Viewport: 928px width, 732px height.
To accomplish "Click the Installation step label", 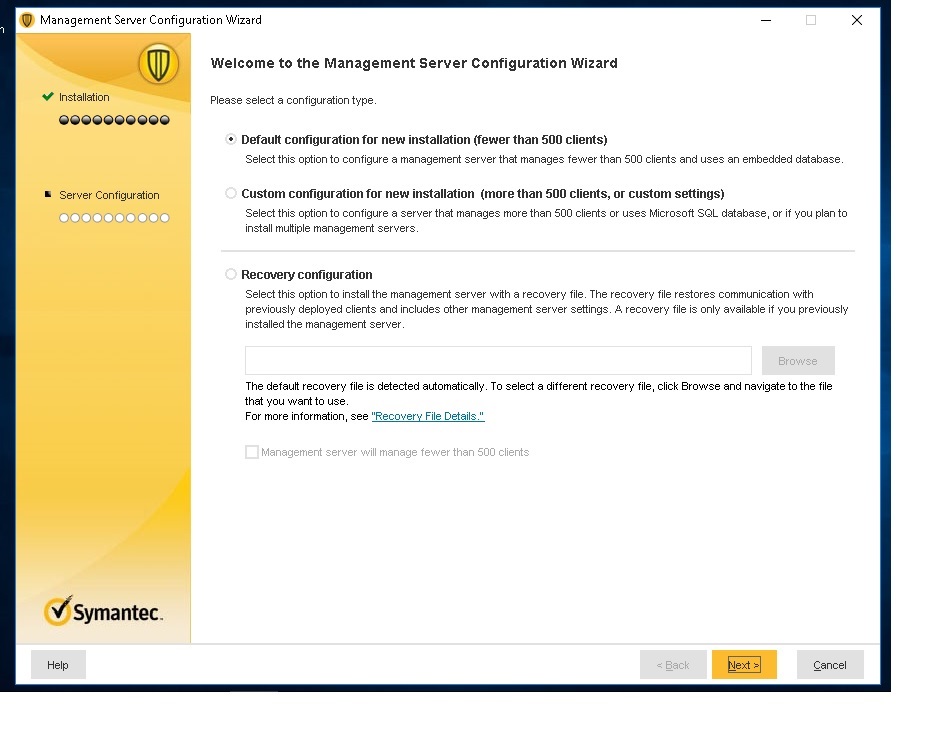I will pos(84,97).
